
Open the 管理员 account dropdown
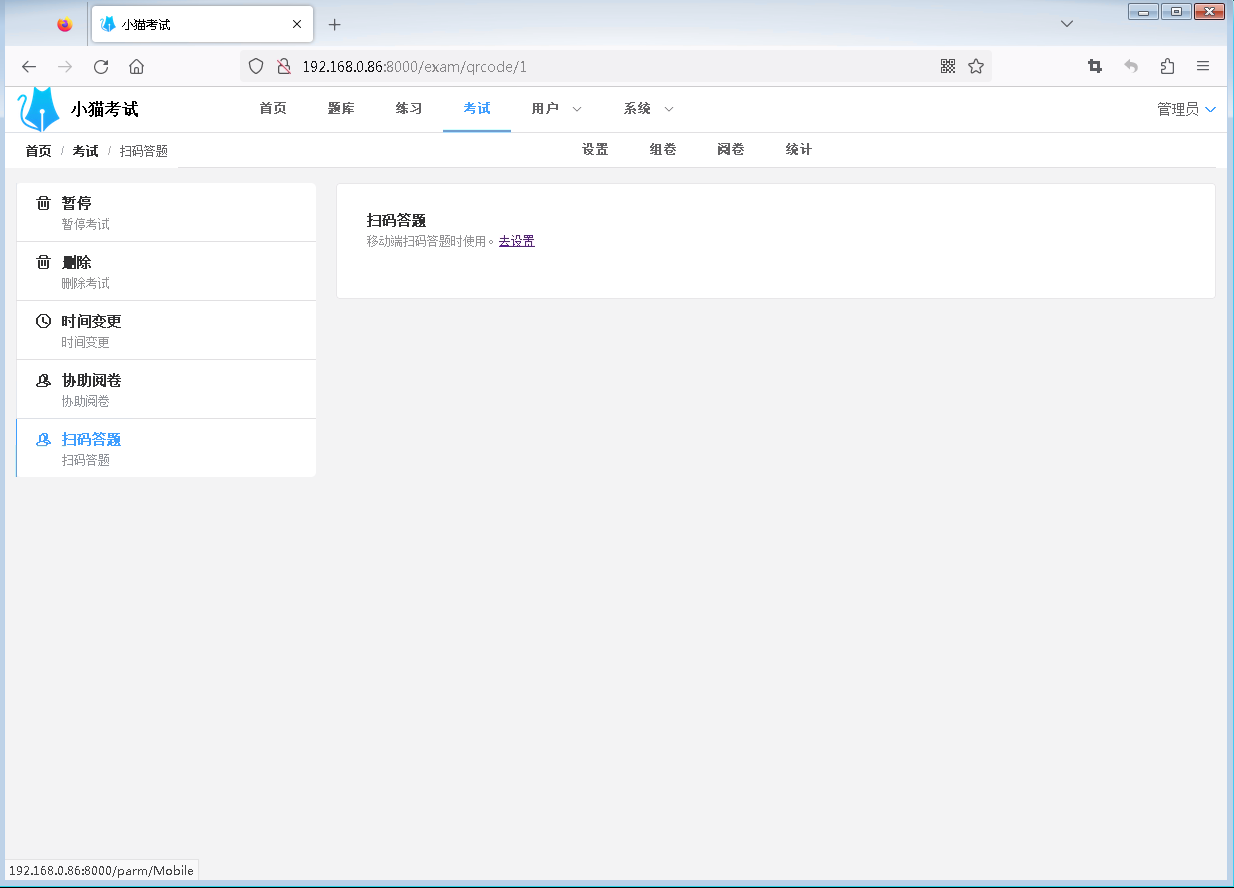tap(1186, 109)
